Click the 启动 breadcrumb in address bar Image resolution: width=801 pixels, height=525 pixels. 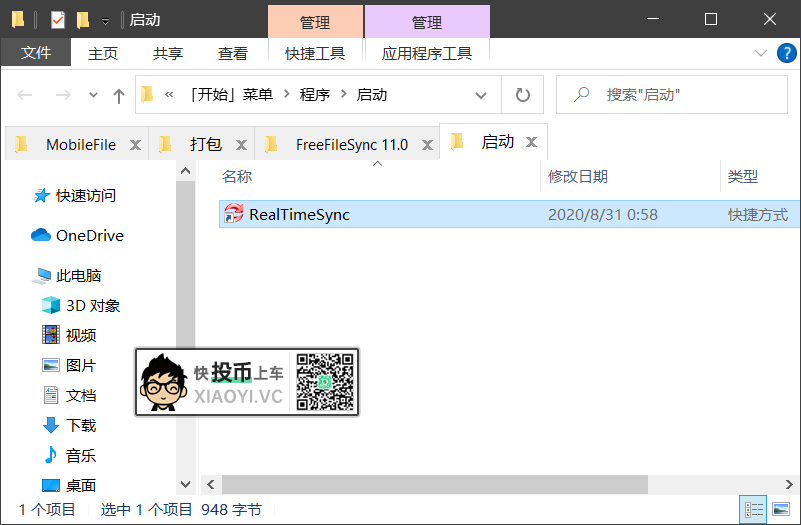[x=371, y=94]
